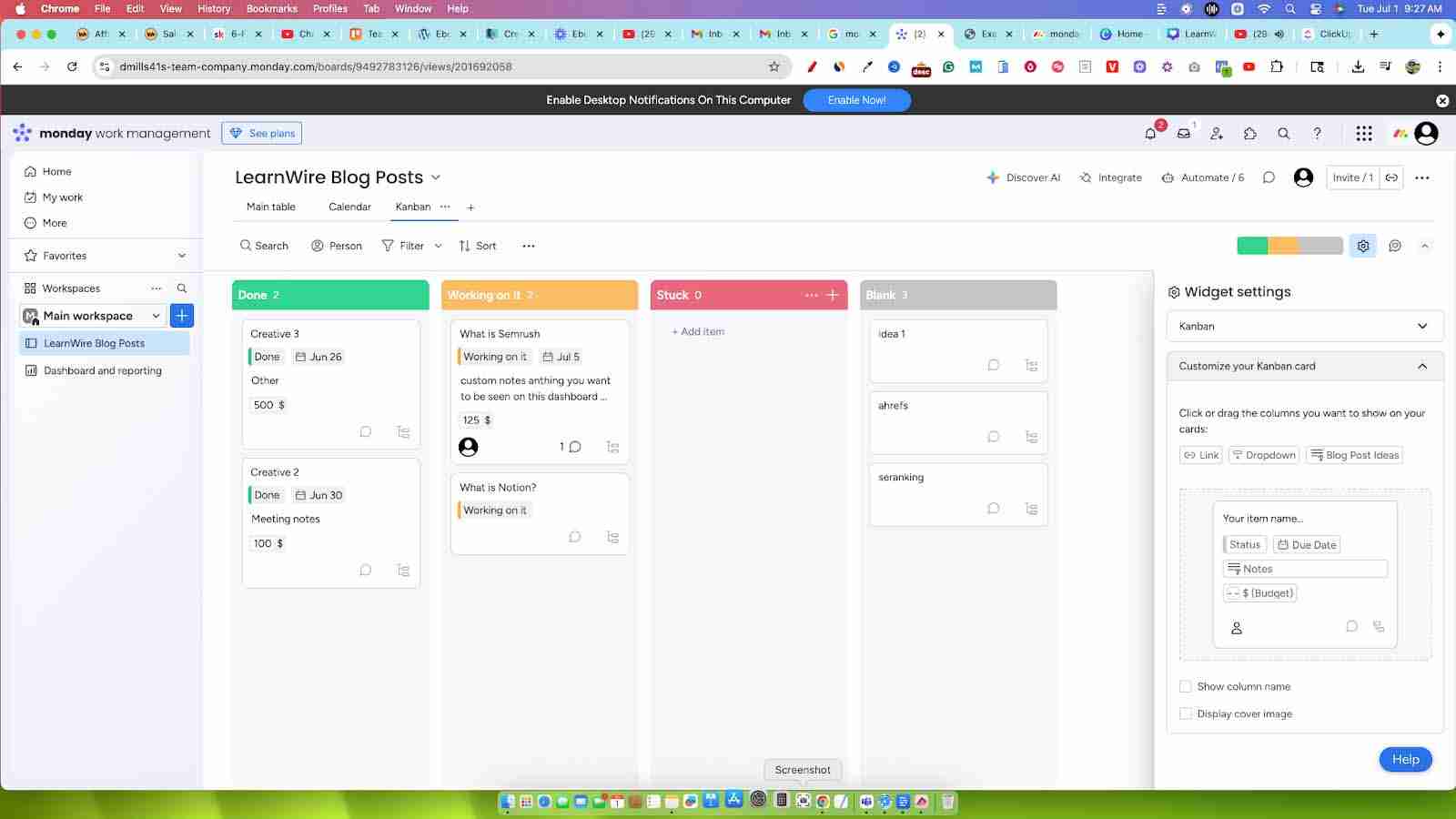This screenshot has height=819, width=1456.
Task: Check Display cover image option
Action: coord(1186,713)
